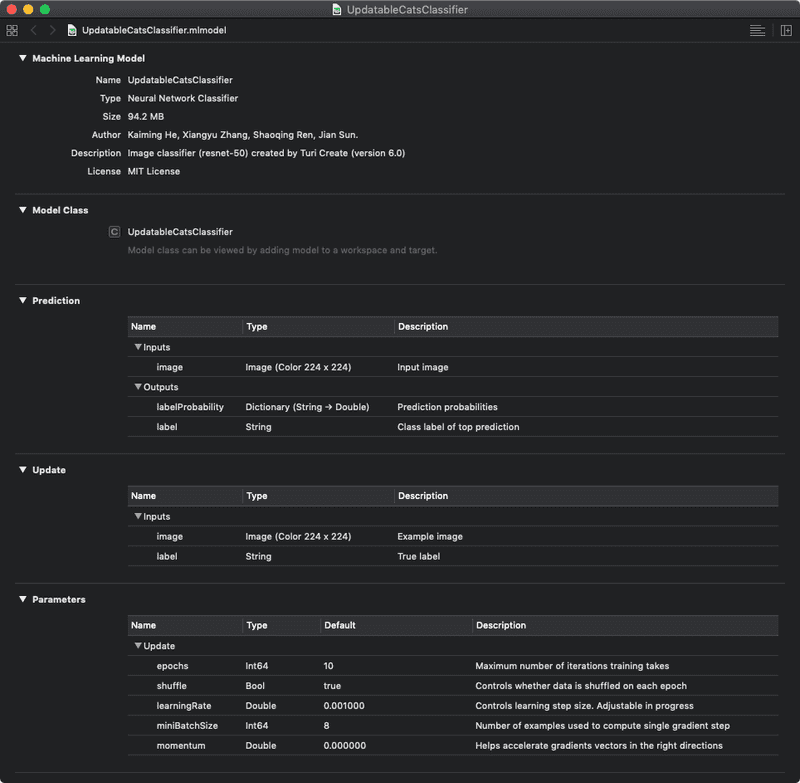This screenshot has height=783, width=800.
Task: Click the 'True label' description cell
Action: point(418,557)
